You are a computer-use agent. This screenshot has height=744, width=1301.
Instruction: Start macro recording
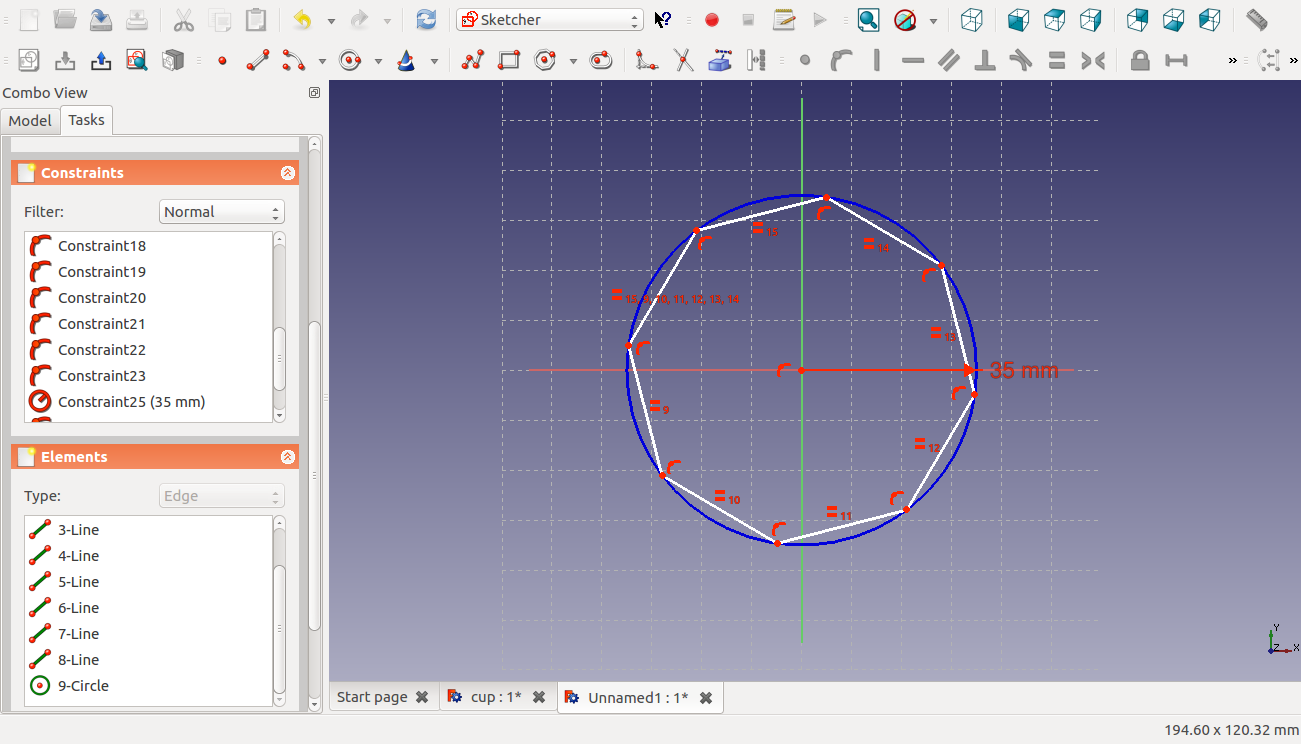tap(710, 19)
